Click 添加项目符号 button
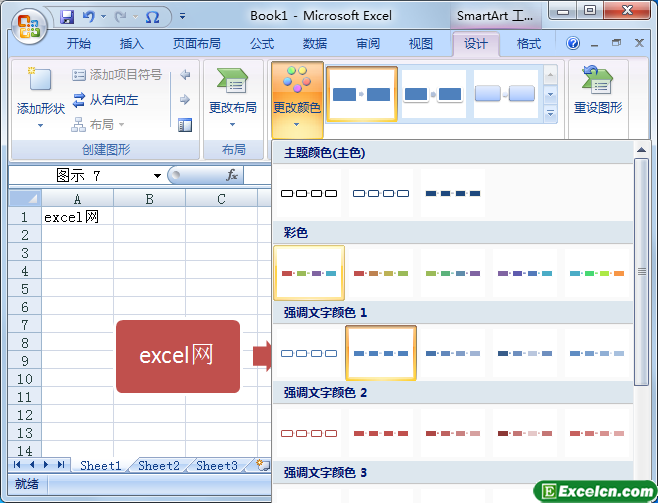 (x=117, y=75)
